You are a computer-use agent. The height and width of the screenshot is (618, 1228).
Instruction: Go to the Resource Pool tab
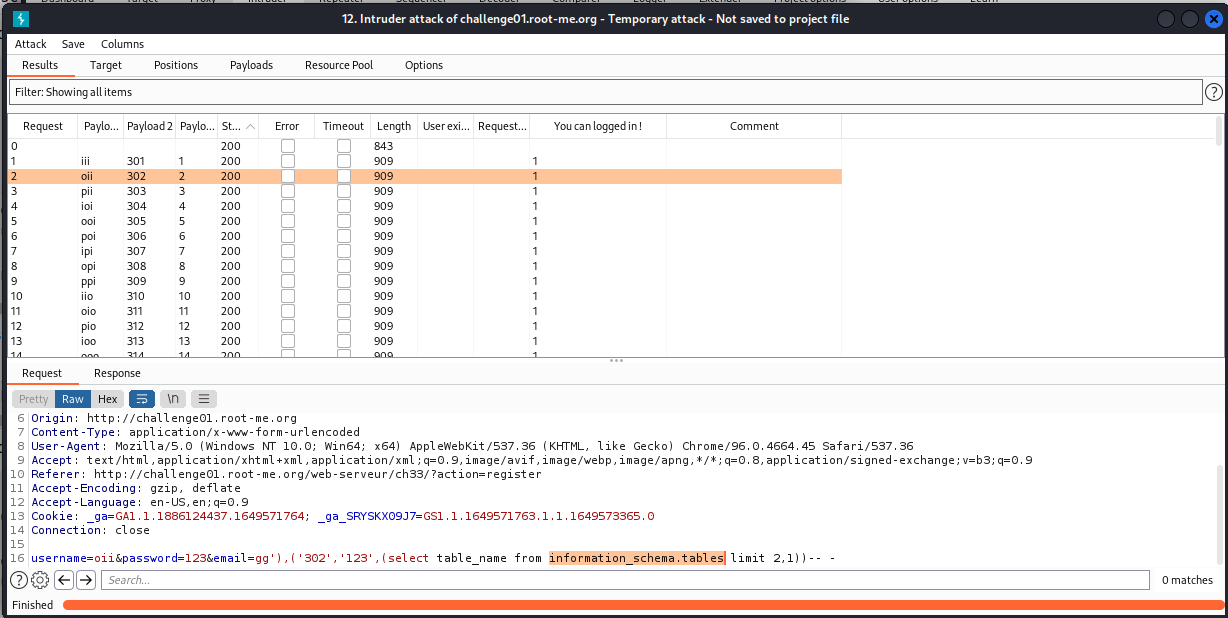[x=339, y=65]
